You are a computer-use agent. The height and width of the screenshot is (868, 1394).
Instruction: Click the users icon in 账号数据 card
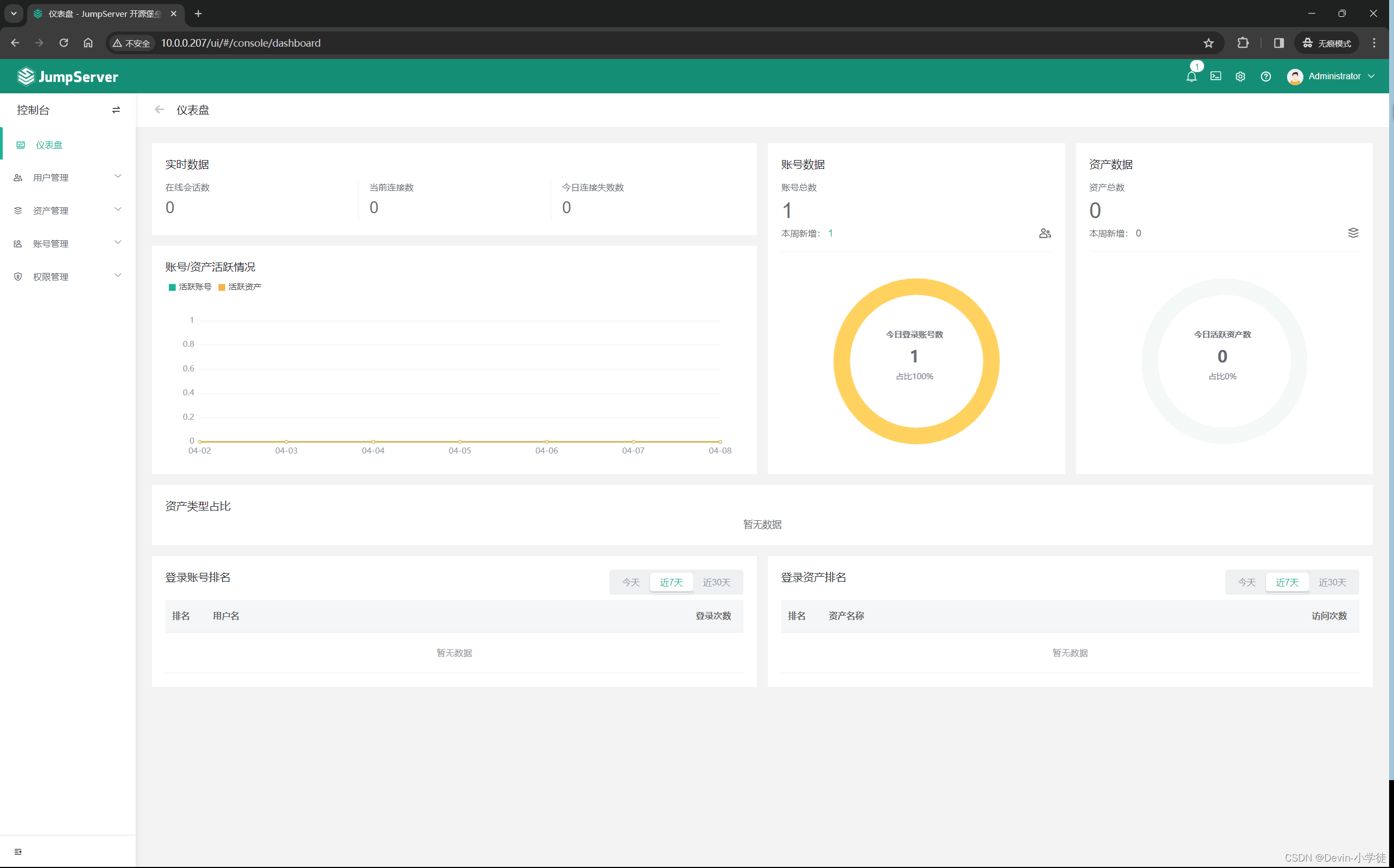click(1045, 233)
